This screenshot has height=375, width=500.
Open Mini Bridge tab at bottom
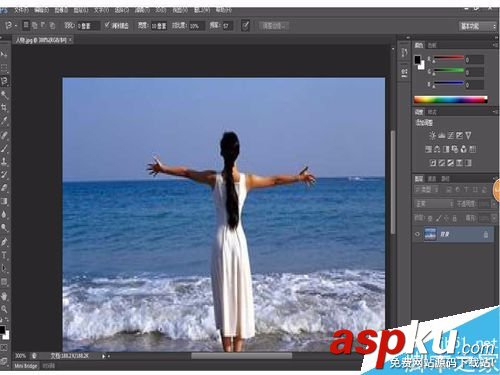tap(26, 366)
